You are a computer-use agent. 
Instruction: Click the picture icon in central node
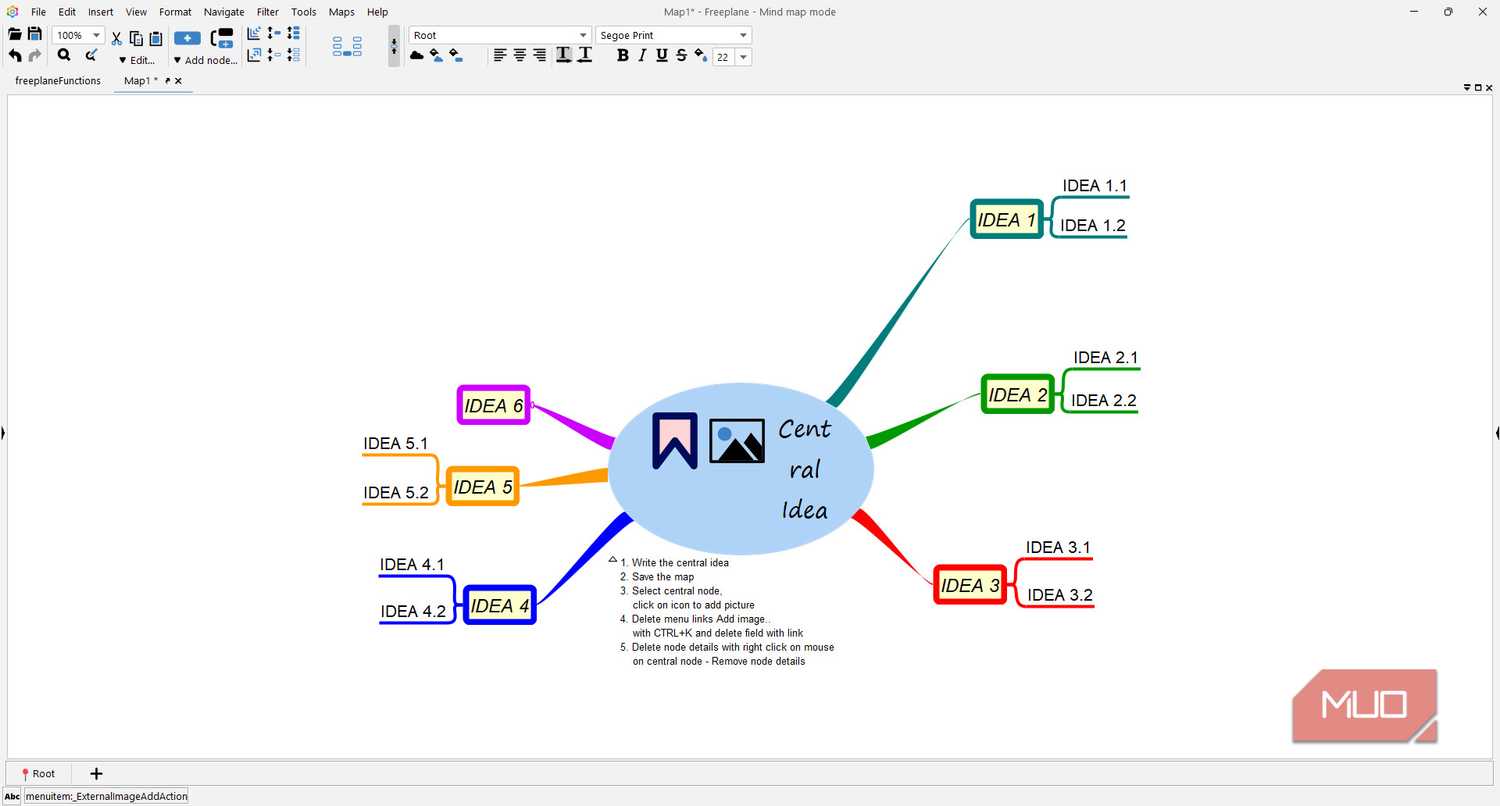tap(737, 441)
